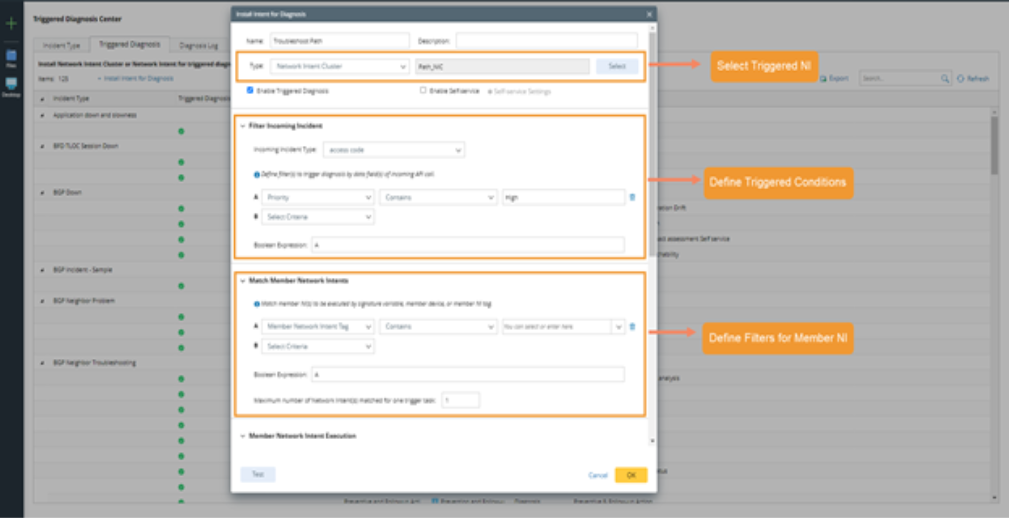The width and height of the screenshot is (1010, 519).
Task: Collapse the BGP Down row
Action: [43, 193]
